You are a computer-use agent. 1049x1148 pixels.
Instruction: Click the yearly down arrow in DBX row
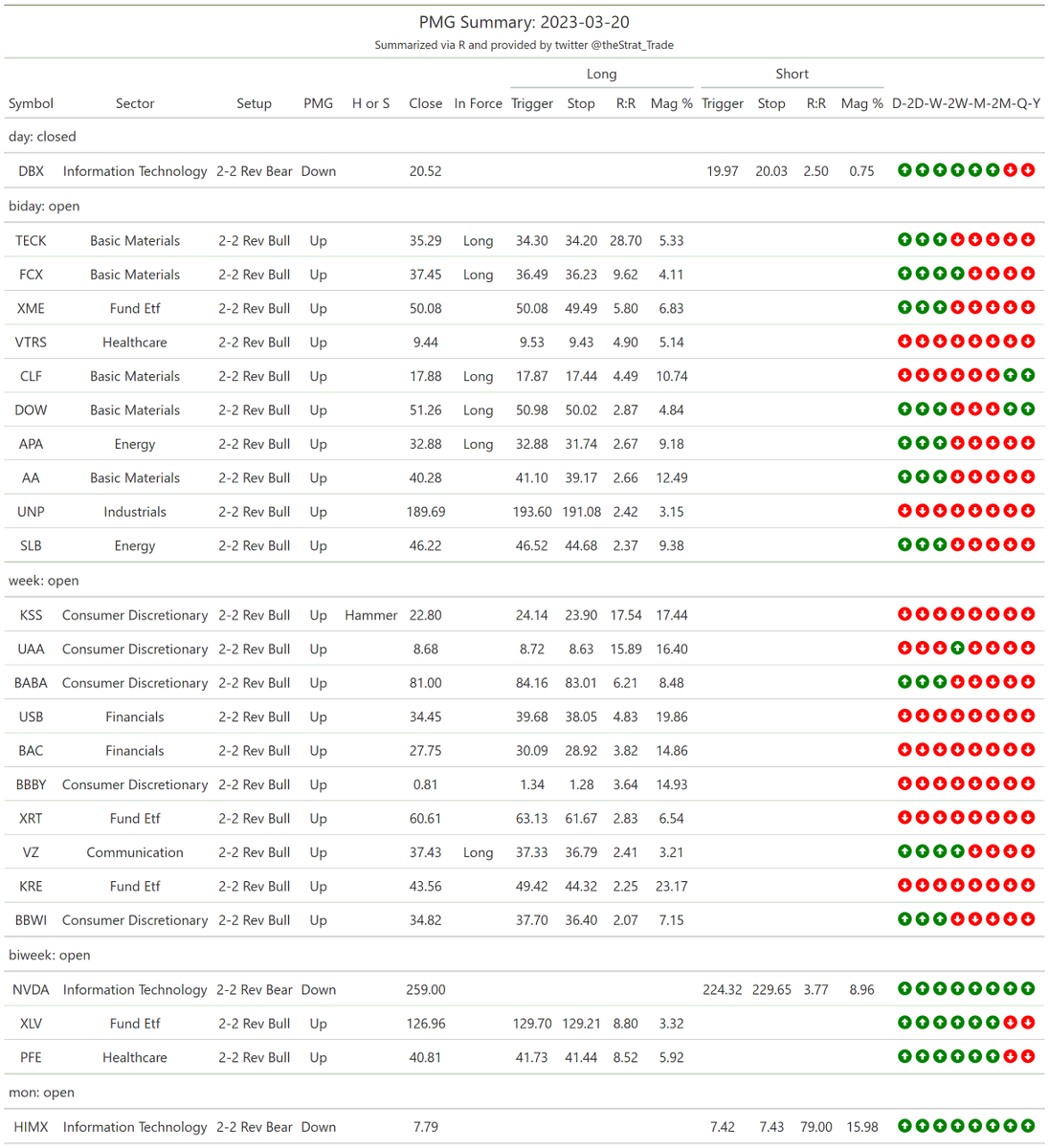point(1028,170)
